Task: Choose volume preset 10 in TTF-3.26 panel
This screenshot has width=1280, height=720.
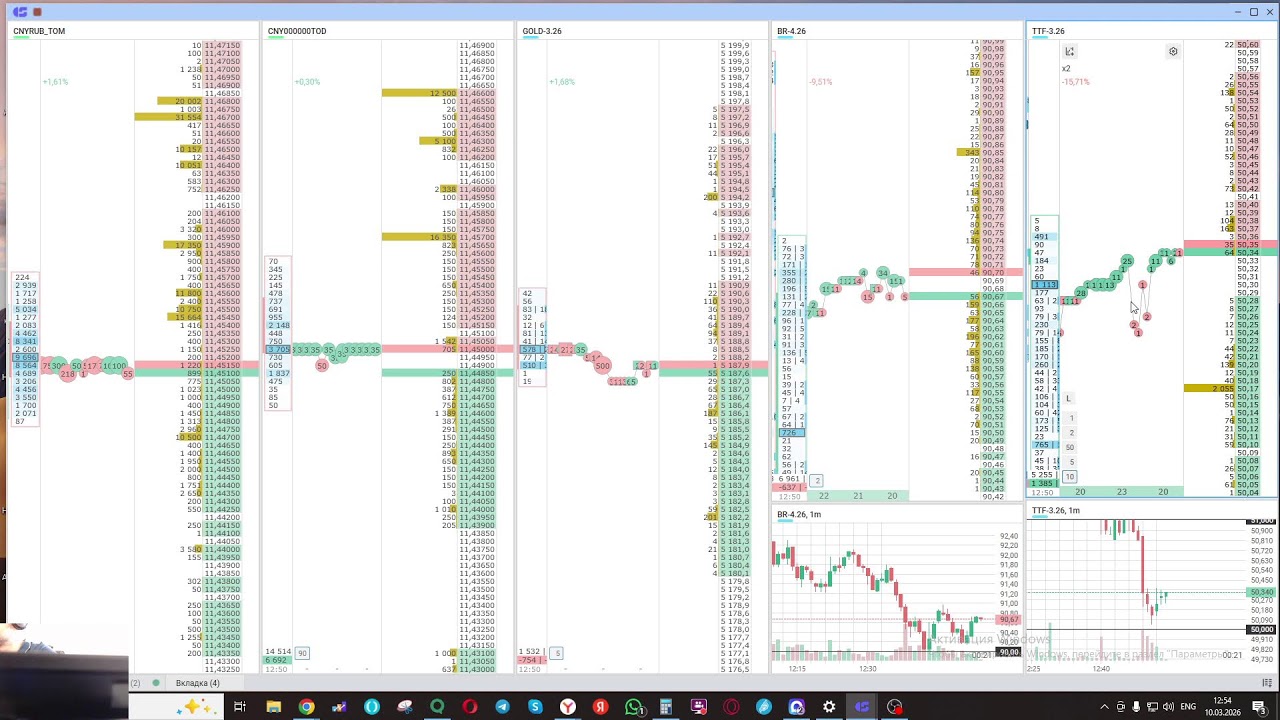Action: 1070,476
